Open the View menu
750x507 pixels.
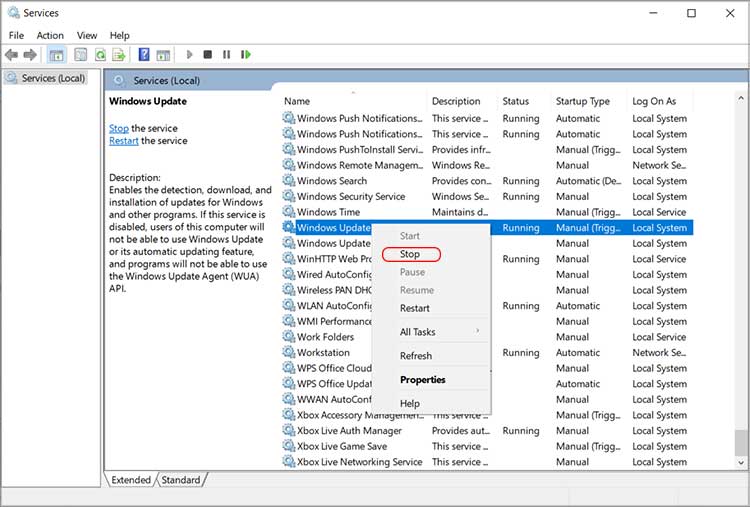pyautogui.click(x=87, y=35)
